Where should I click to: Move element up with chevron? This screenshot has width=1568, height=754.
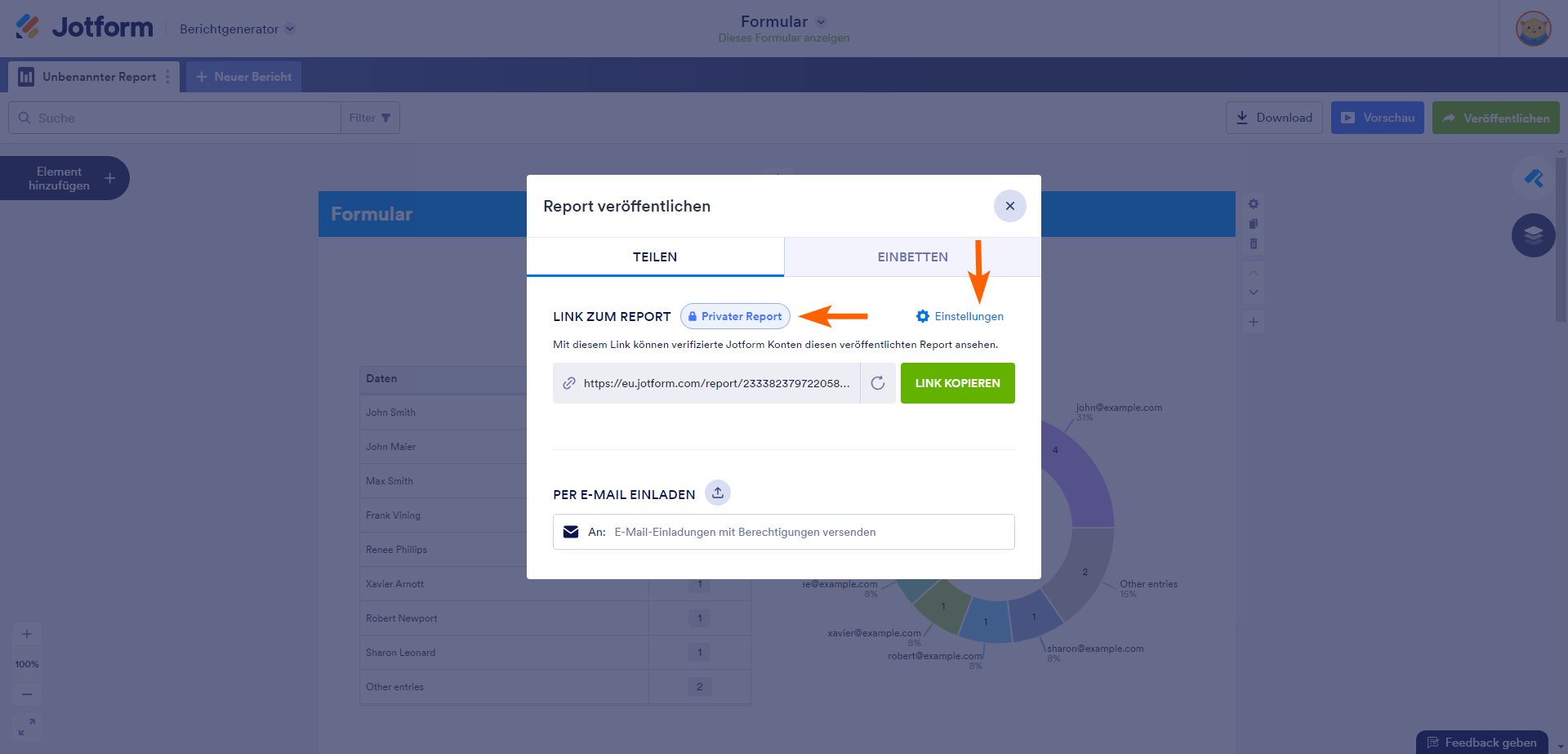tap(1254, 272)
